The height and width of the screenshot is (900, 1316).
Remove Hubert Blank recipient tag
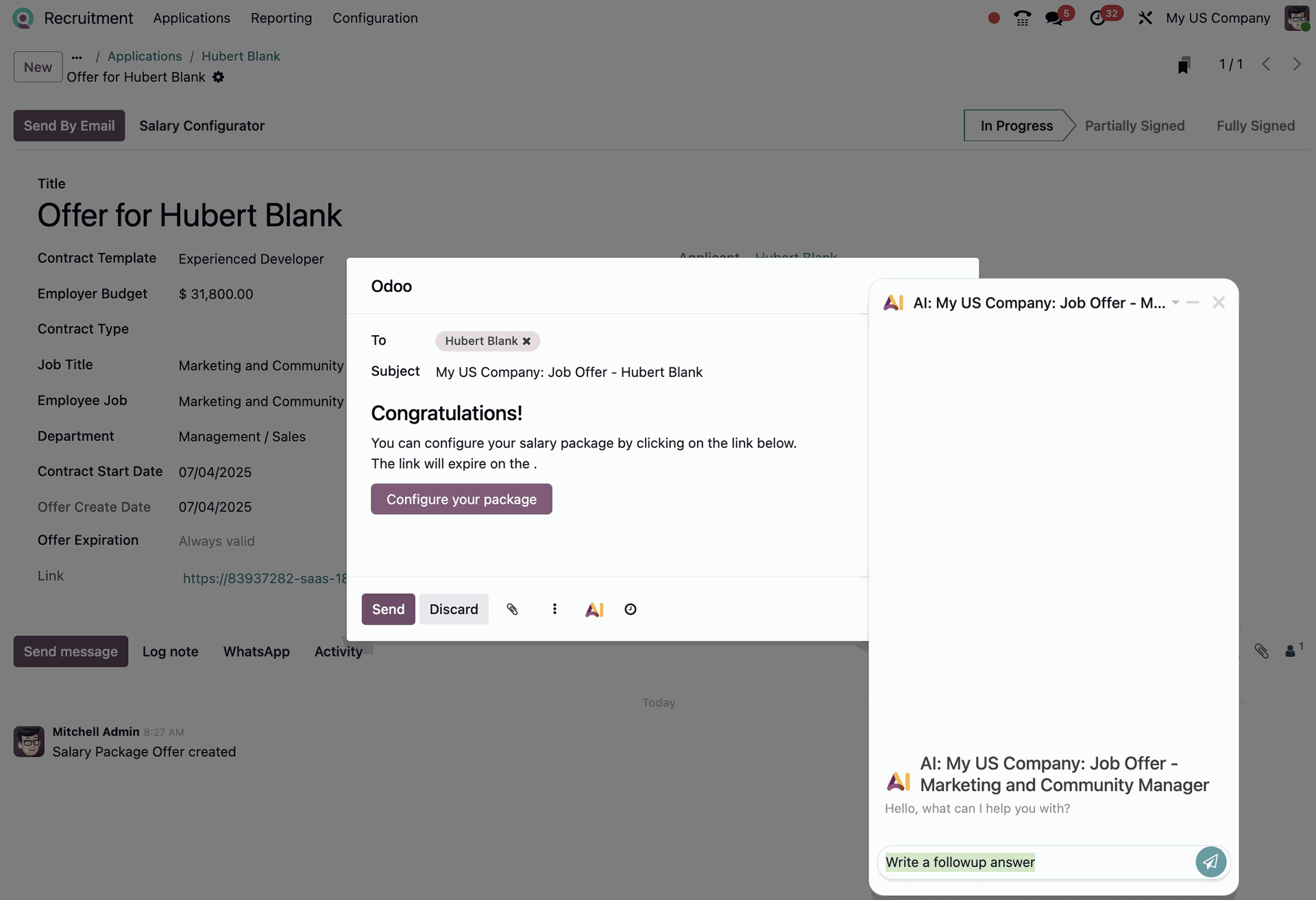(x=526, y=341)
